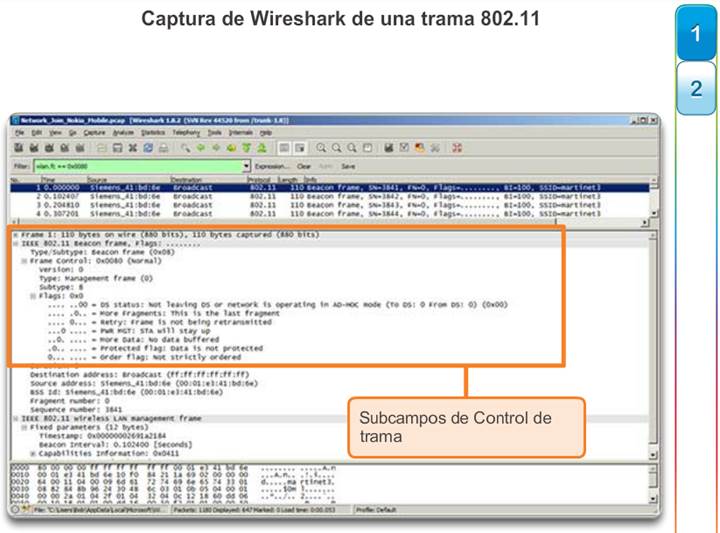Open the File menu
This screenshot has height=533, width=720.
click(19, 133)
